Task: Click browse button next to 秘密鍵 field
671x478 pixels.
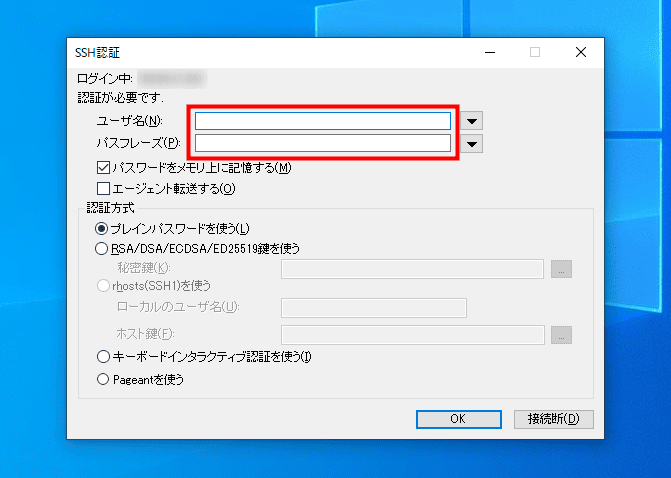Action: tap(561, 269)
